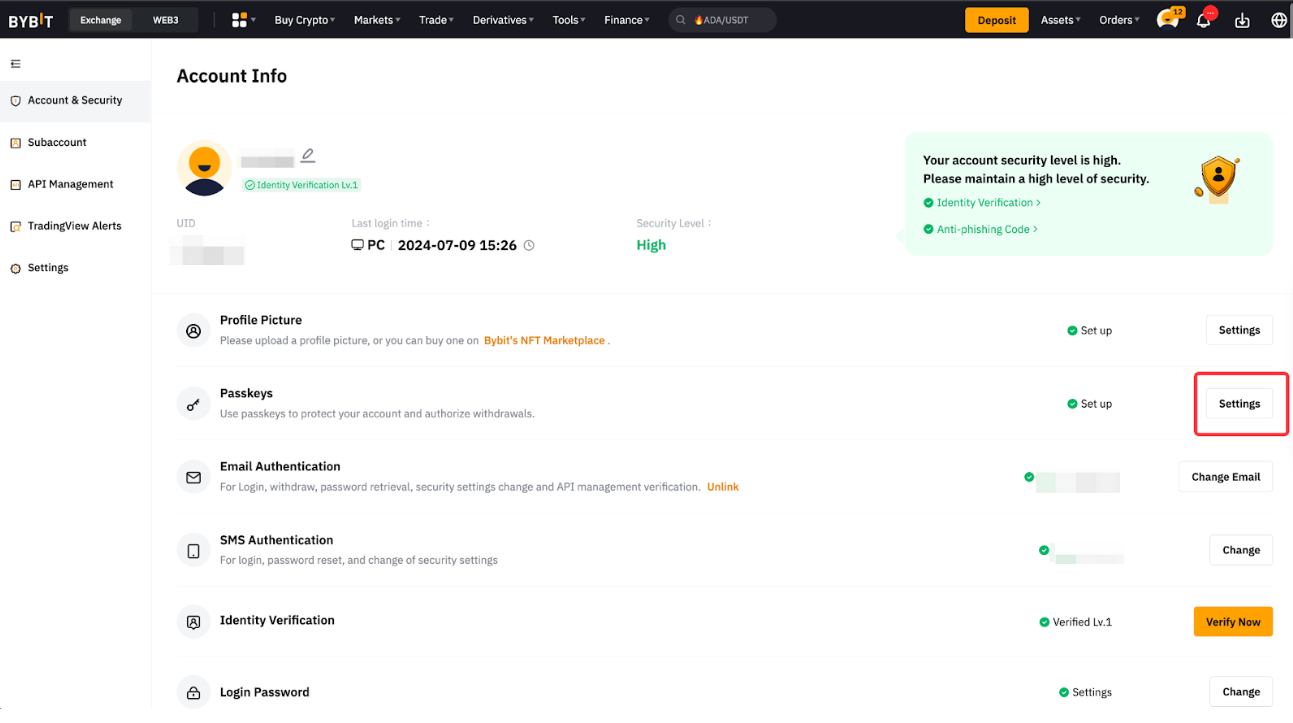Open API Management in the sidebar
1293x723 pixels.
pyautogui.click(x=70, y=184)
